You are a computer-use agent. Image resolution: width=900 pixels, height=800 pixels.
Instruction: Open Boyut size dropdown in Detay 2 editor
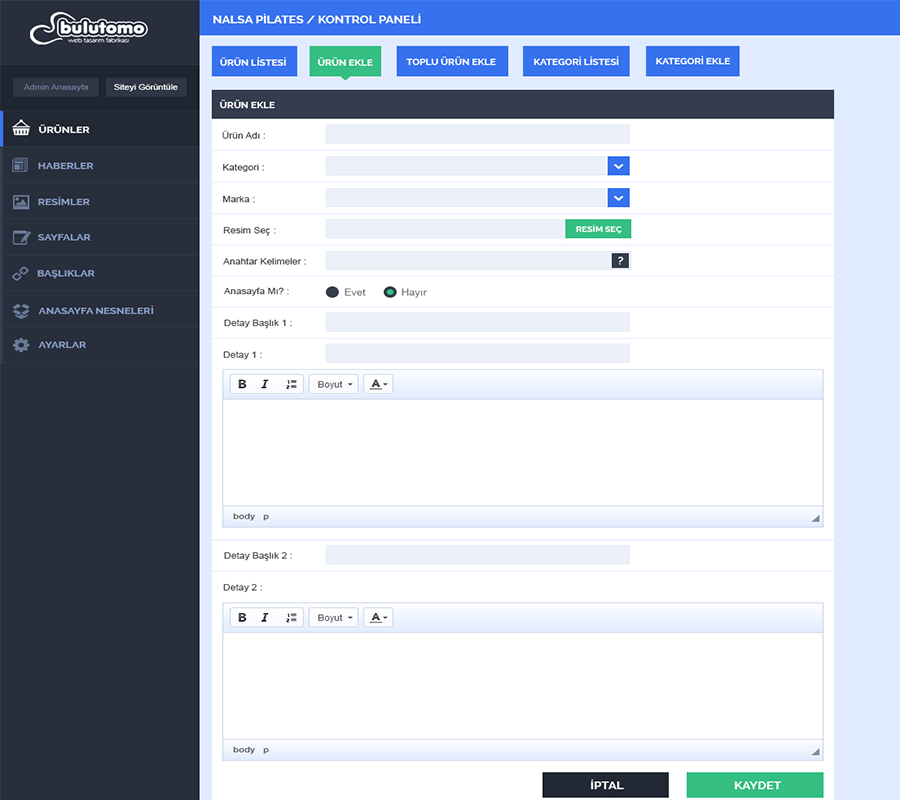[x=333, y=618]
